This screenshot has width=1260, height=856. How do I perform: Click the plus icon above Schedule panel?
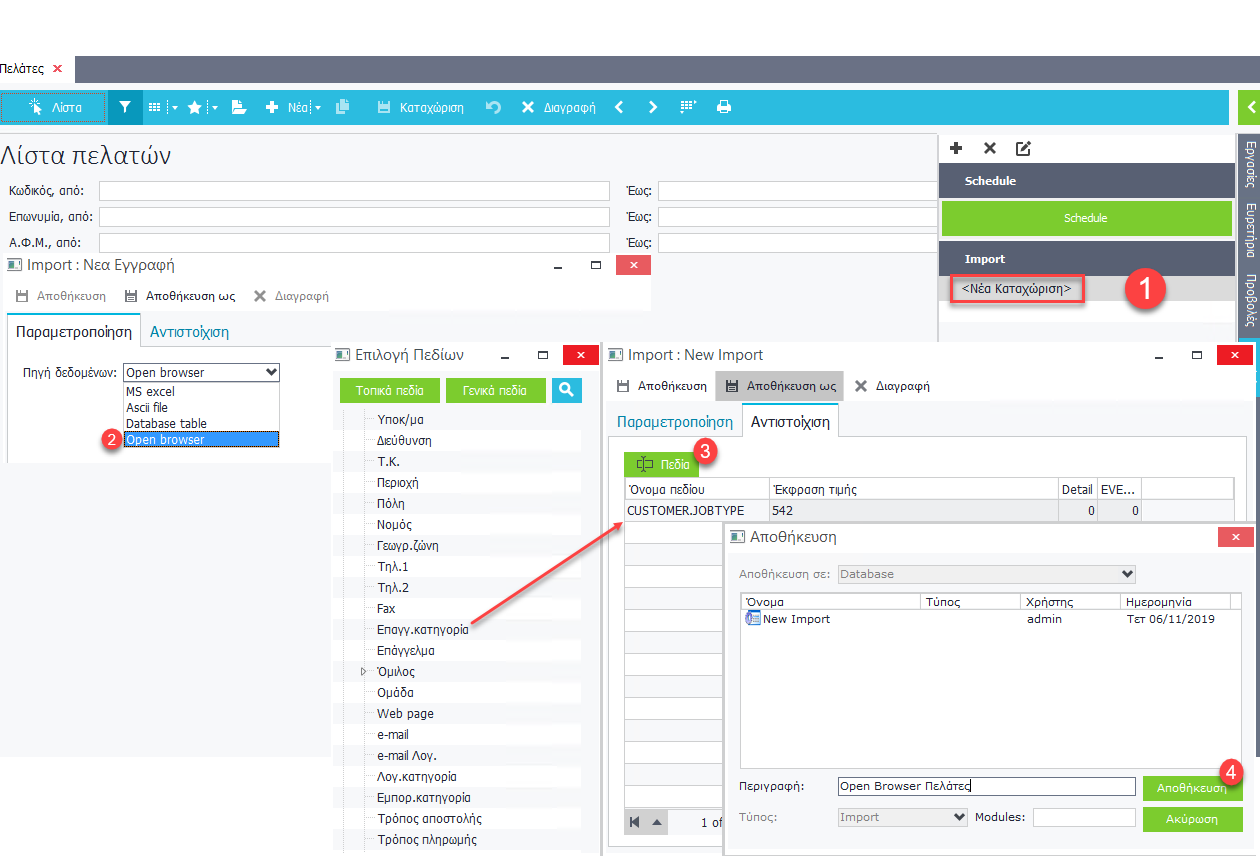click(956, 148)
